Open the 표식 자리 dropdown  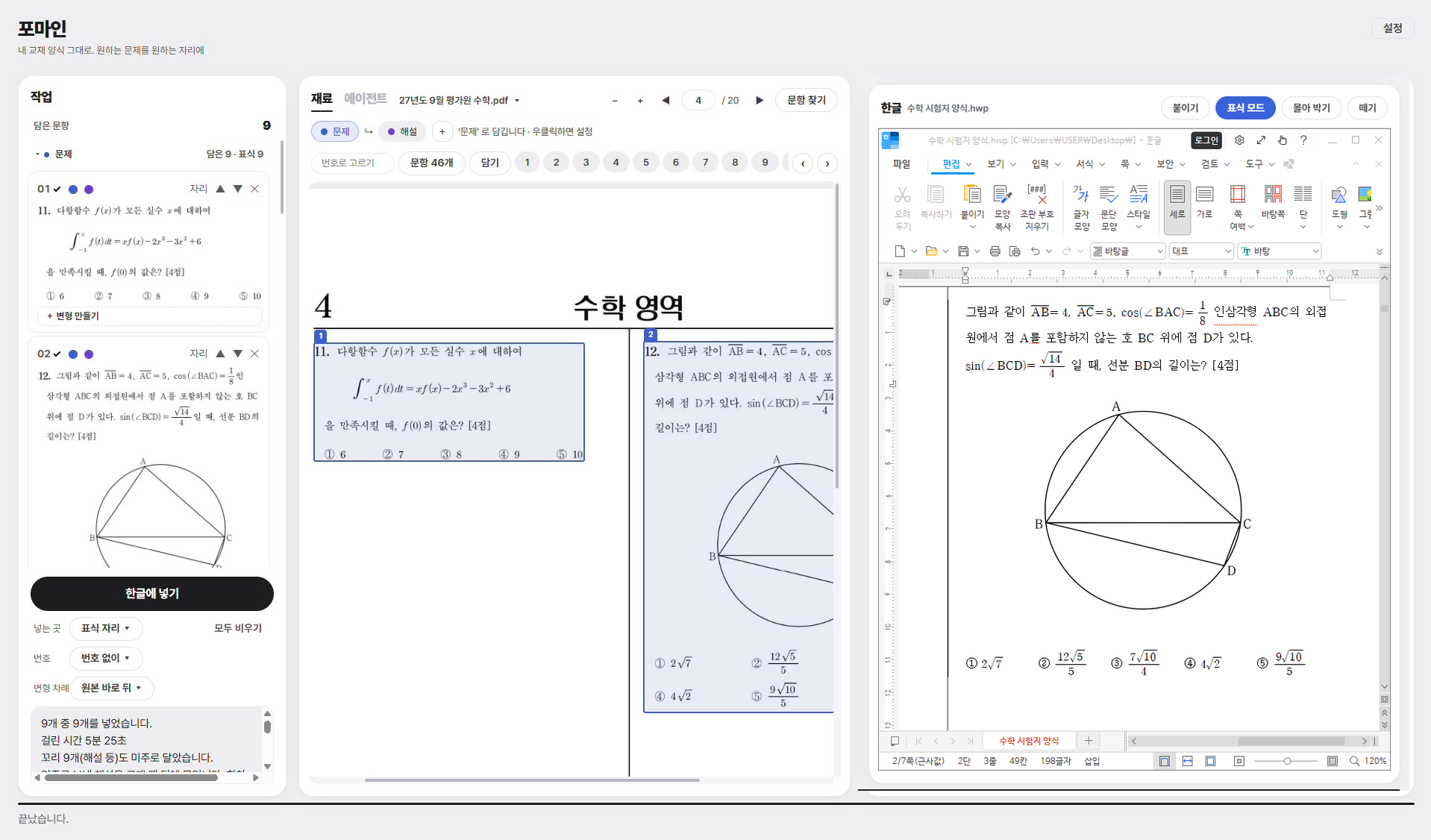point(106,628)
